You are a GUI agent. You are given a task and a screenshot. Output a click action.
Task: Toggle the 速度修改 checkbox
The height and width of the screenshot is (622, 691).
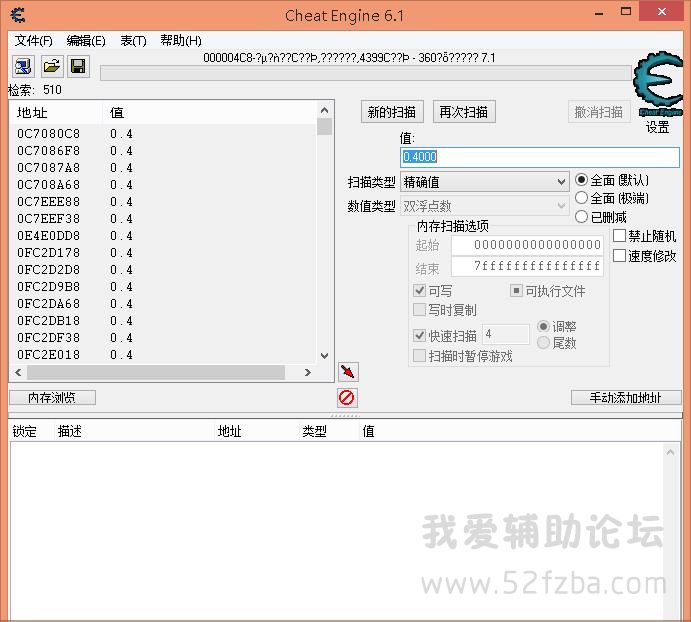620,256
